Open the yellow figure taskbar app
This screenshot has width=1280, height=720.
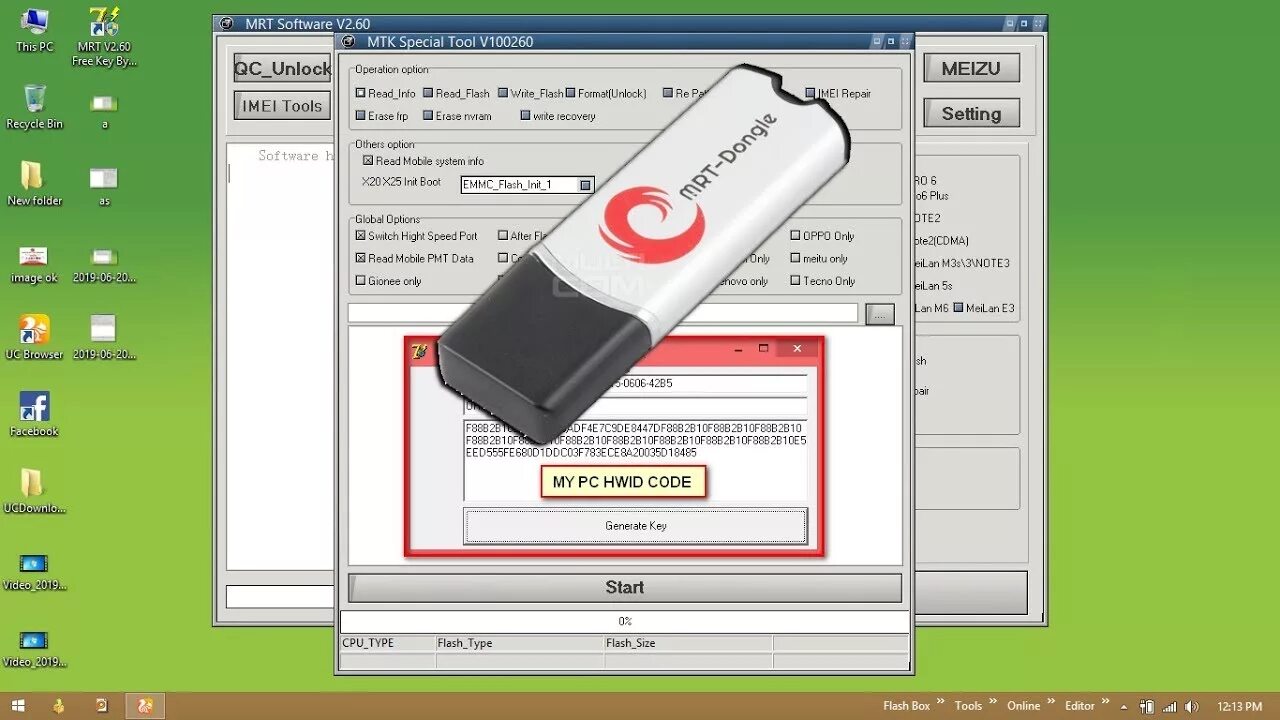60,705
